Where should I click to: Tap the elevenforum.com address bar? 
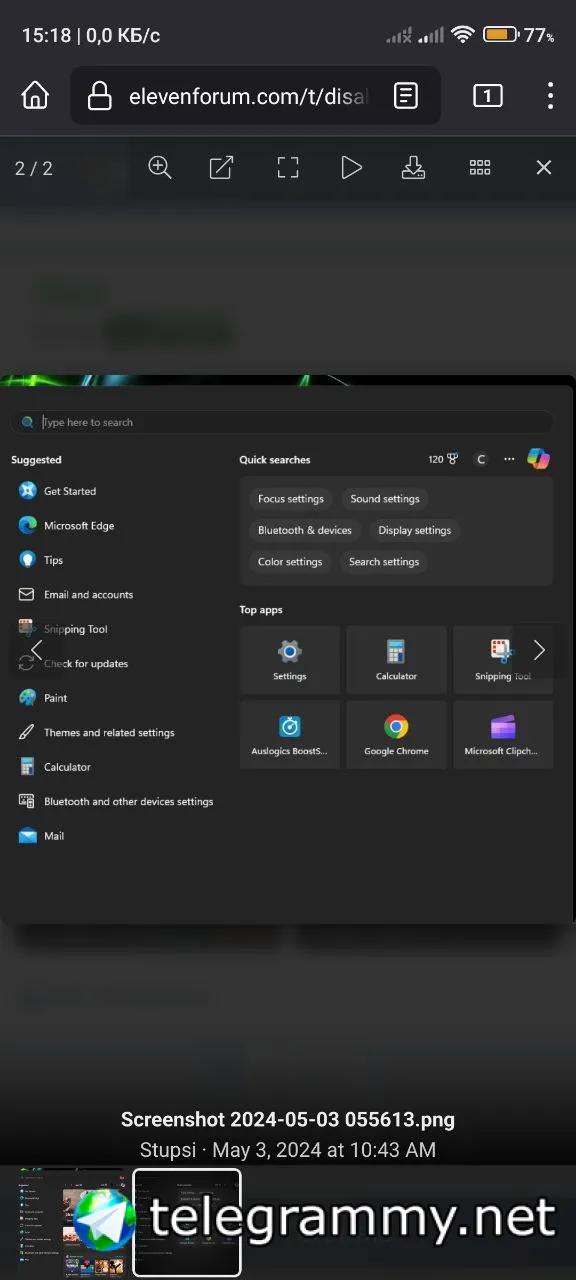(255, 96)
